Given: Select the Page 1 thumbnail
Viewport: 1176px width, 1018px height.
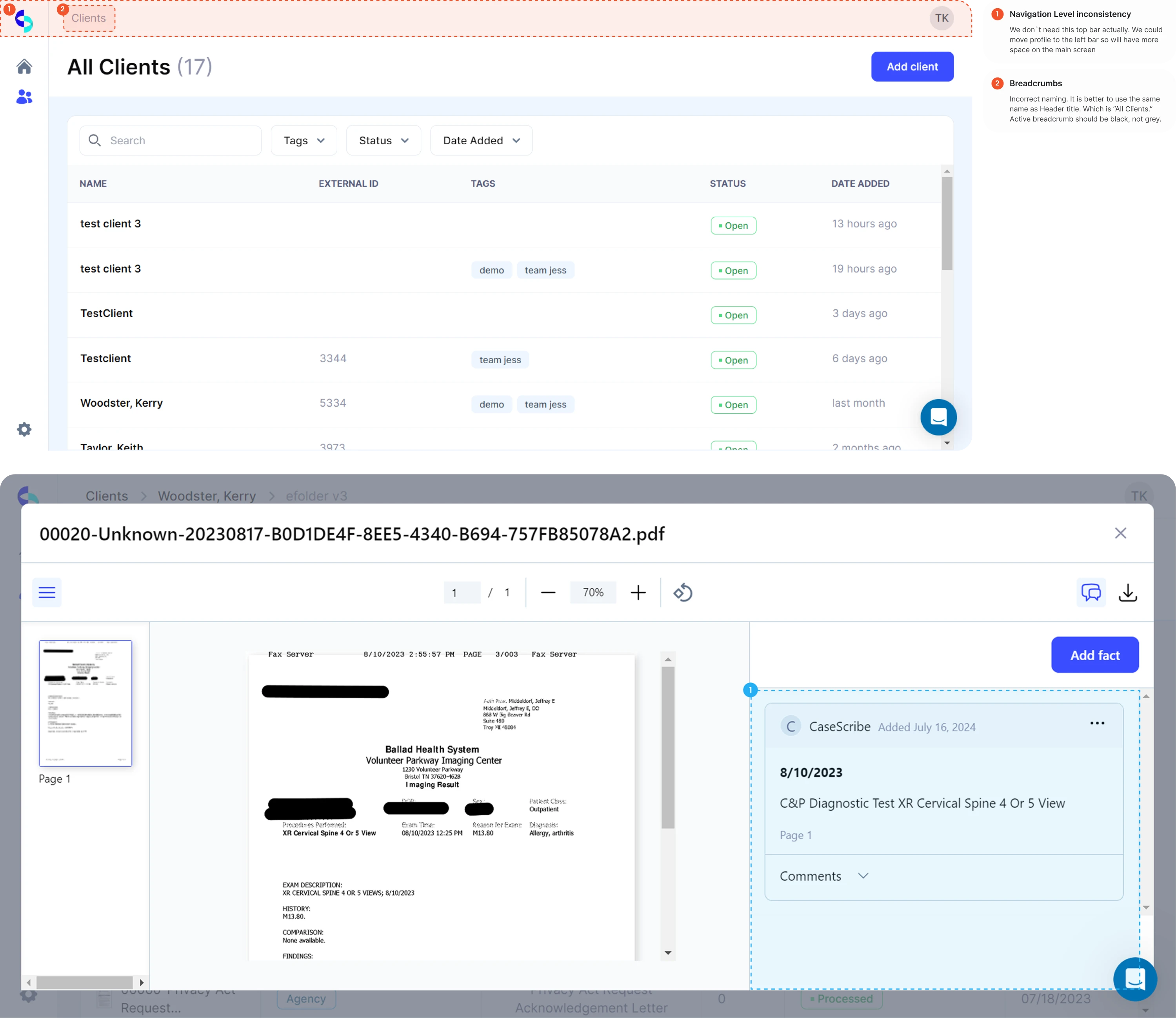Looking at the screenshot, I should point(85,703).
